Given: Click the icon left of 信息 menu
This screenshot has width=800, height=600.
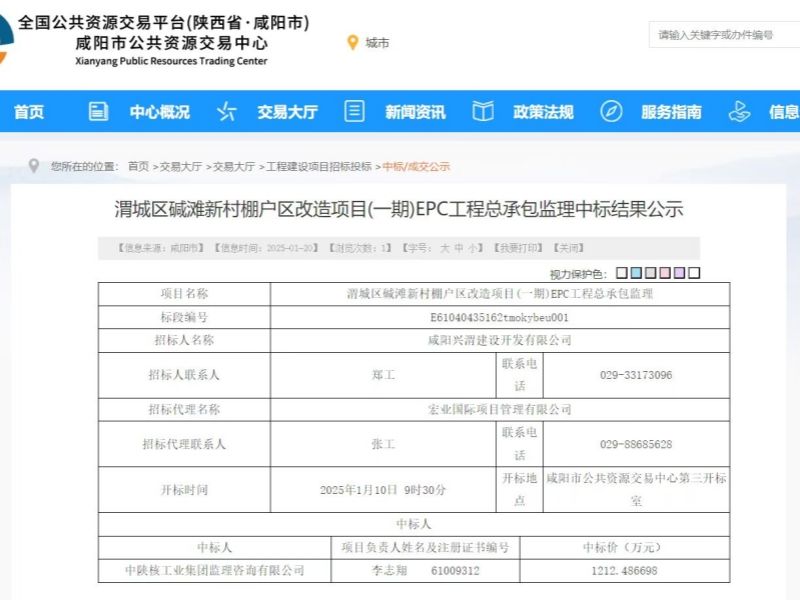Looking at the screenshot, I should [x=739, y=112].
